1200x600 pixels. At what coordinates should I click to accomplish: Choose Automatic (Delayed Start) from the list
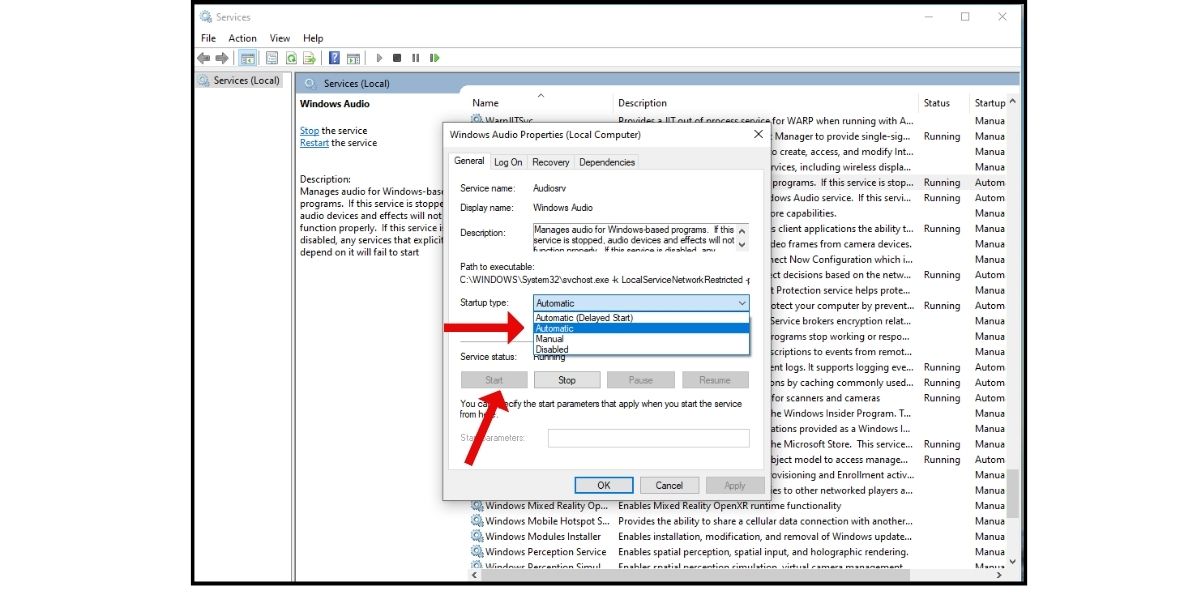coord(584,318)
